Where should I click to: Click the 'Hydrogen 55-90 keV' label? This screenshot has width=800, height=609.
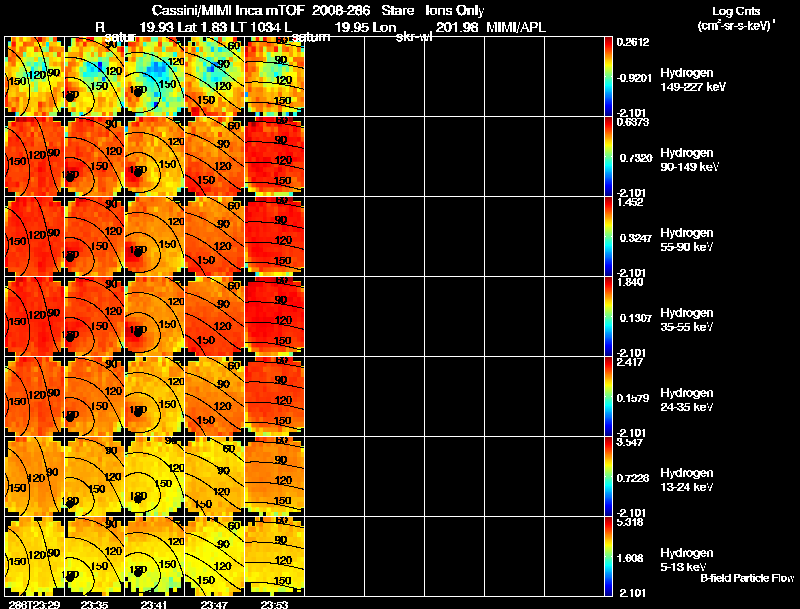coord(687,240)
